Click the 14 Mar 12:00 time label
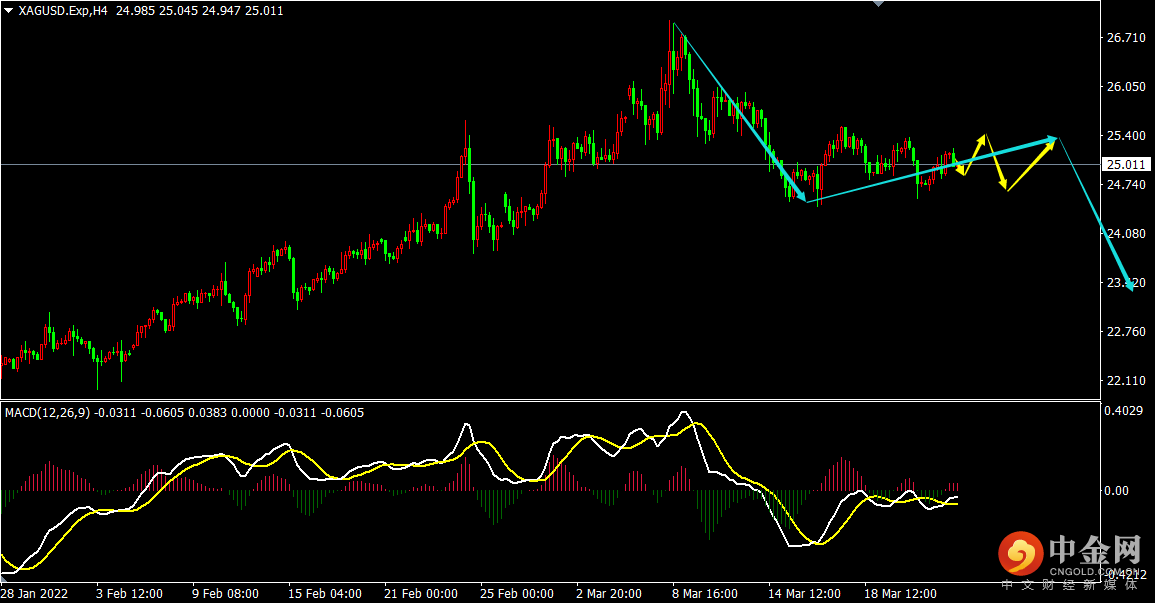Image resolution: width=1155 pixels, height=603 pixels. (804, 593)
